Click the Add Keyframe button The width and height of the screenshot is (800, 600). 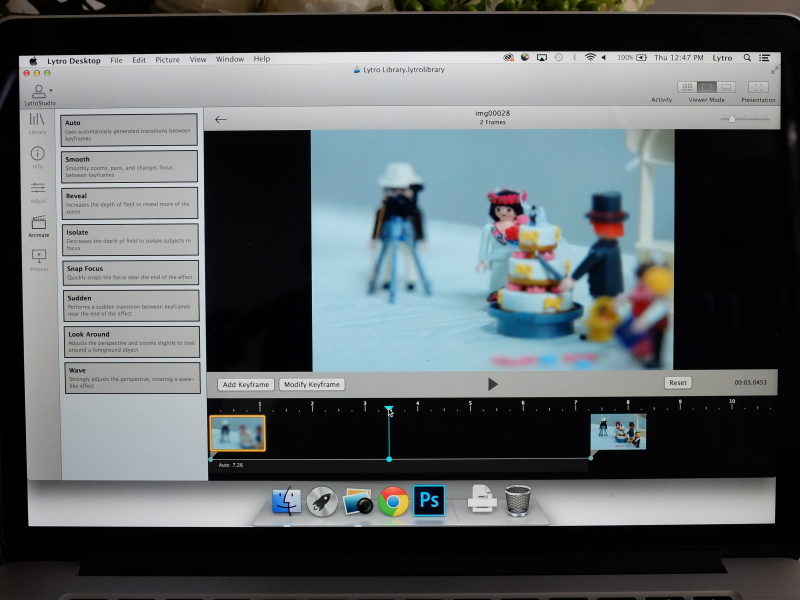coord(246,384)
